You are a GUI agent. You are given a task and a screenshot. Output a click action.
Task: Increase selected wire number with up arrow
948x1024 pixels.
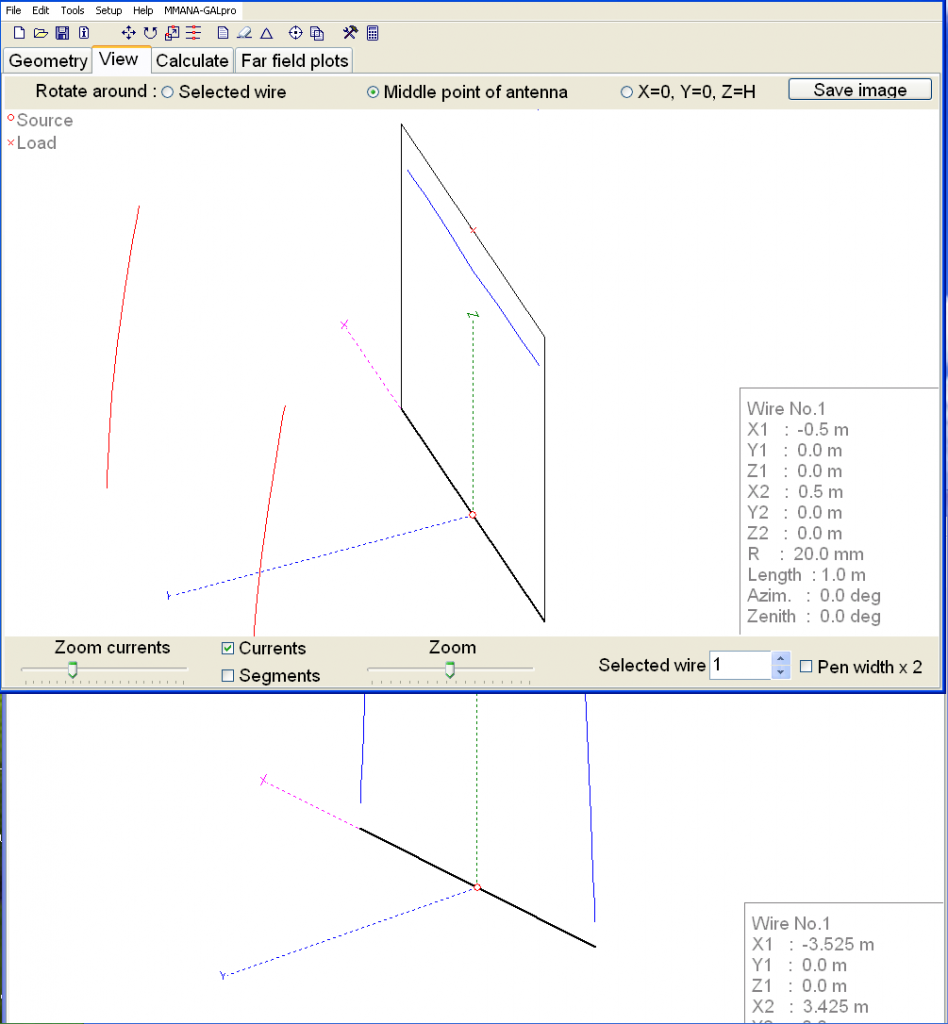point(781,659)
